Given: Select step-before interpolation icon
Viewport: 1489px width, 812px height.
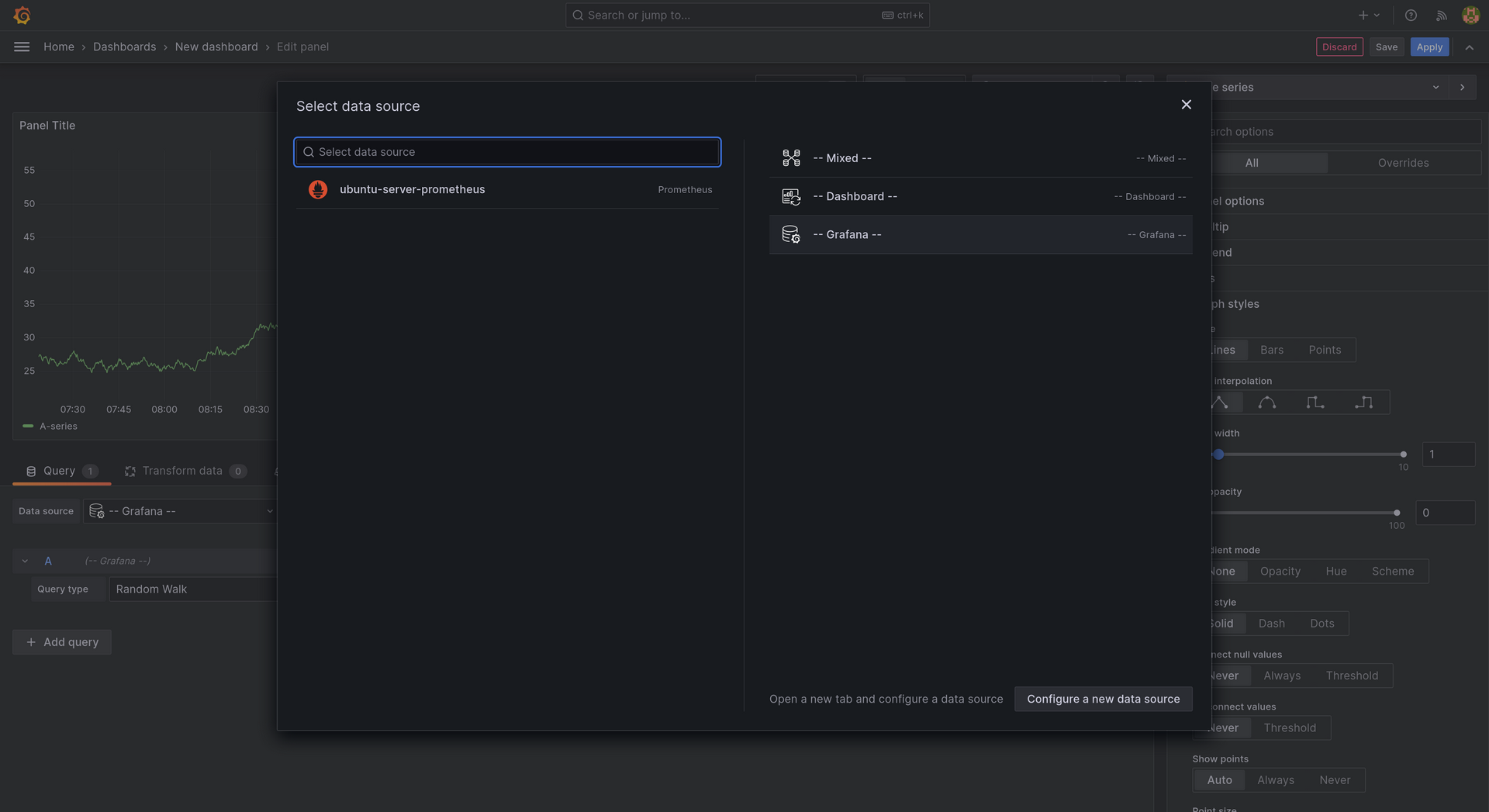Looking at the screenshot, I should click(1315, 402).
